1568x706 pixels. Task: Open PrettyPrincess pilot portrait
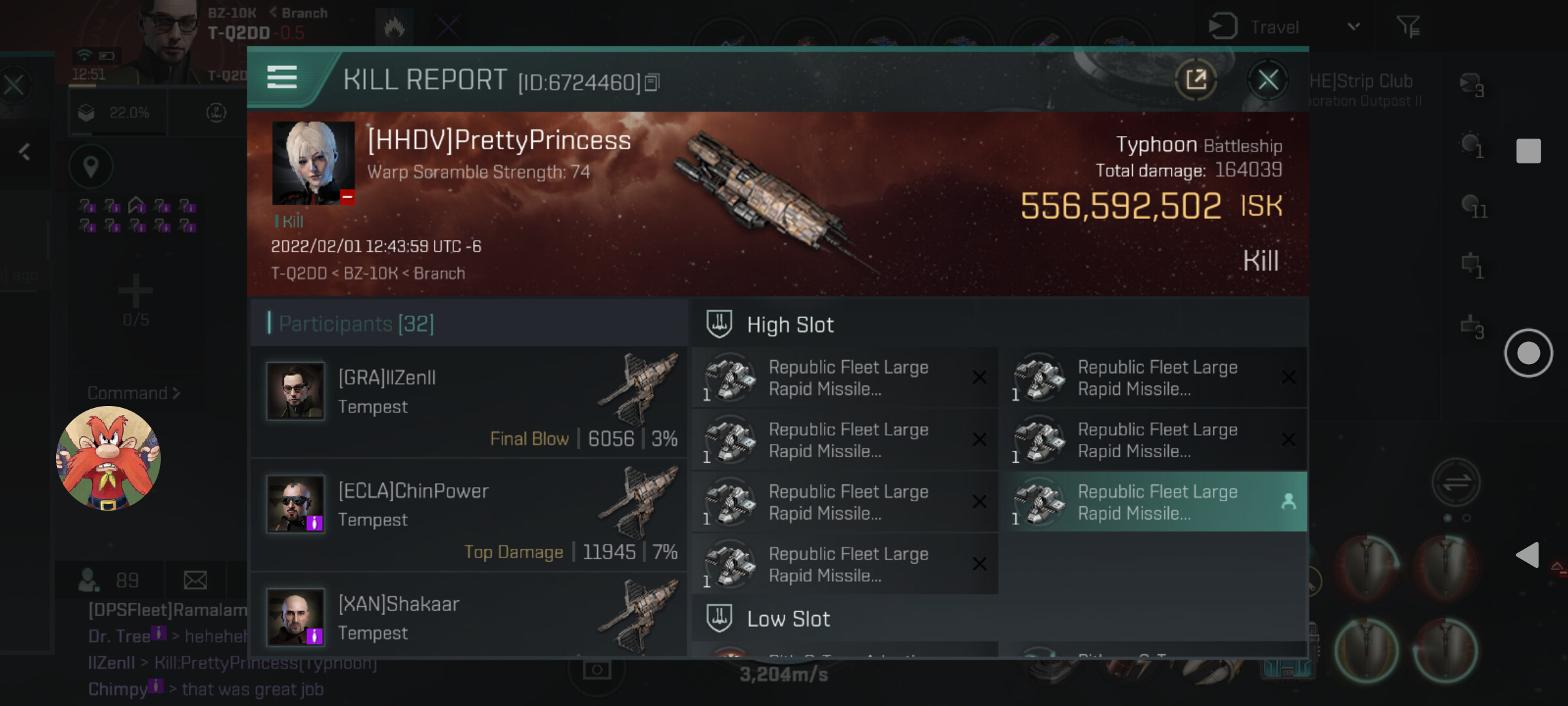[x=313, y=163]
